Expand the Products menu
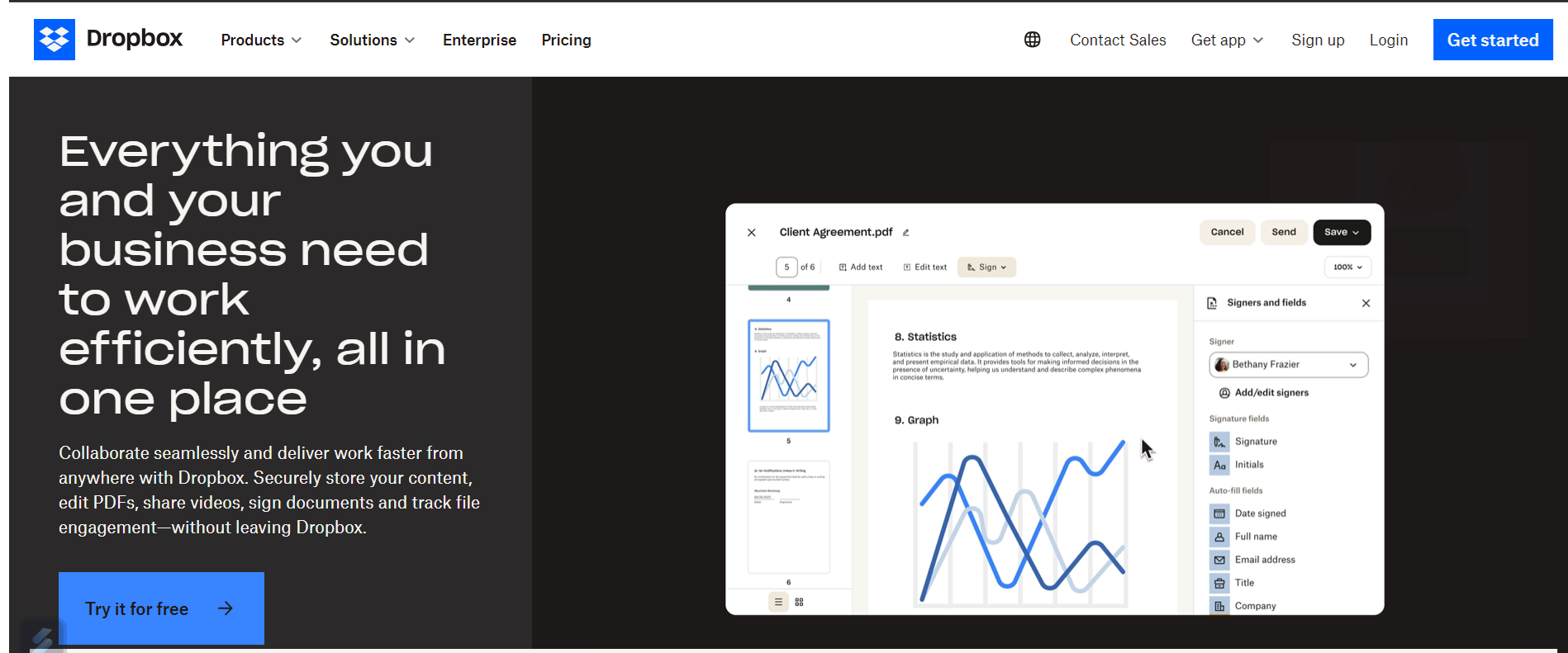 (261, 40)
